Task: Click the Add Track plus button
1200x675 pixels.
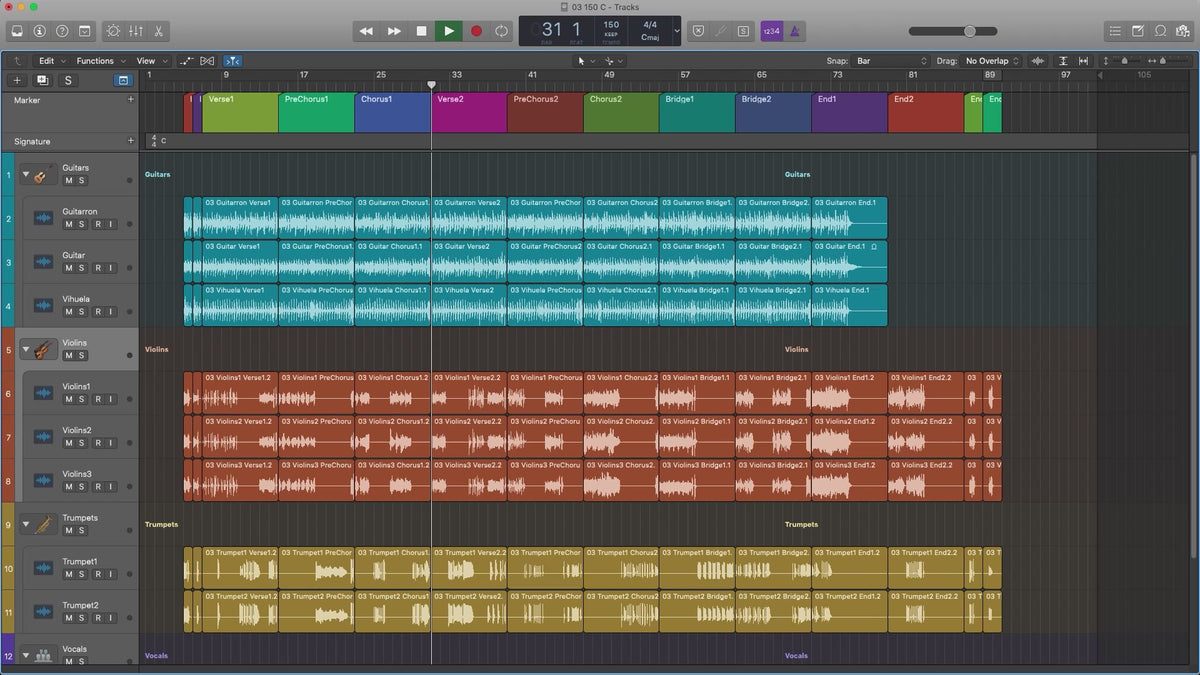Action: 17,80
